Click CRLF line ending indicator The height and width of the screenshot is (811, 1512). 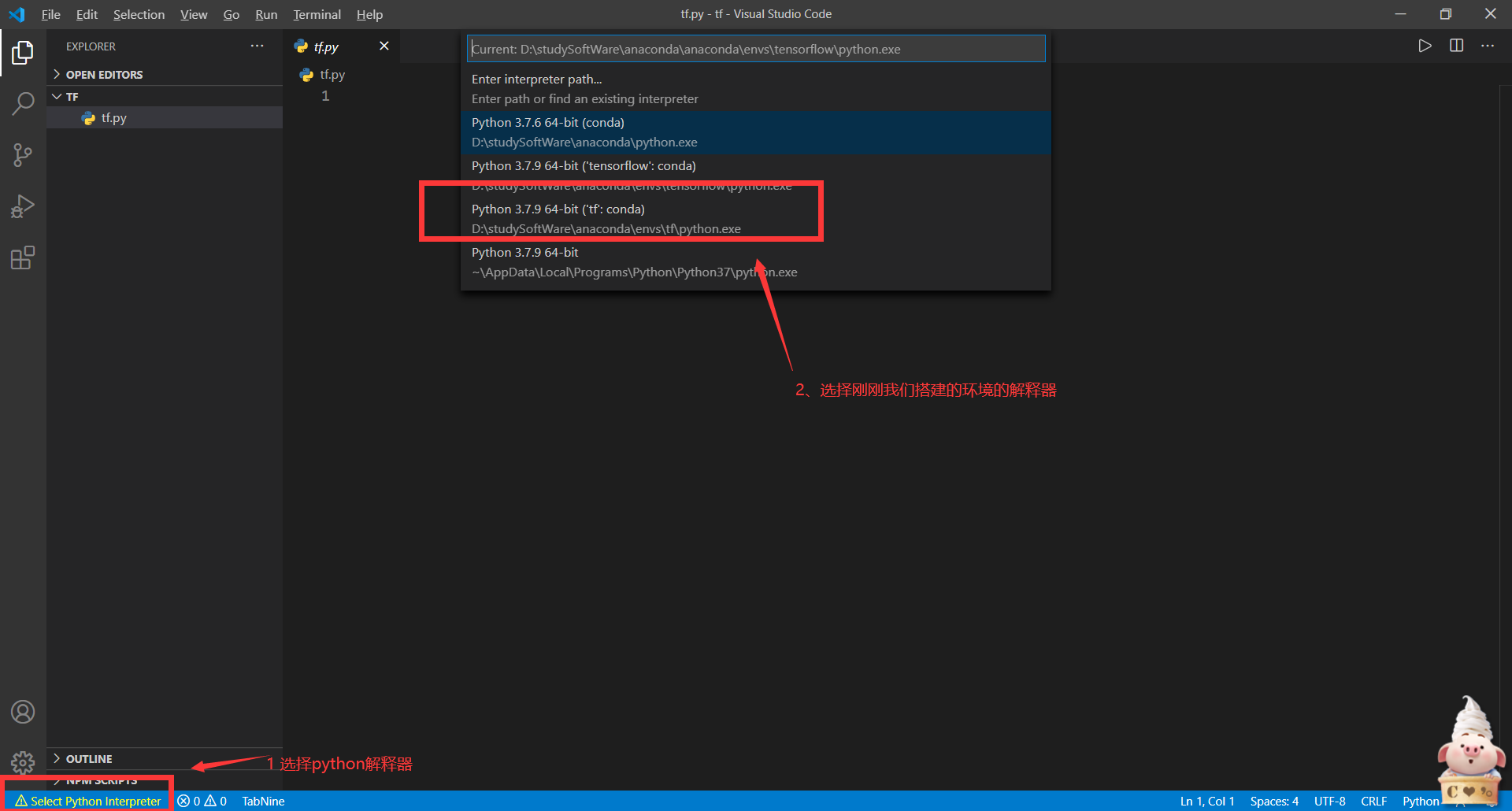pos(1373,801)
